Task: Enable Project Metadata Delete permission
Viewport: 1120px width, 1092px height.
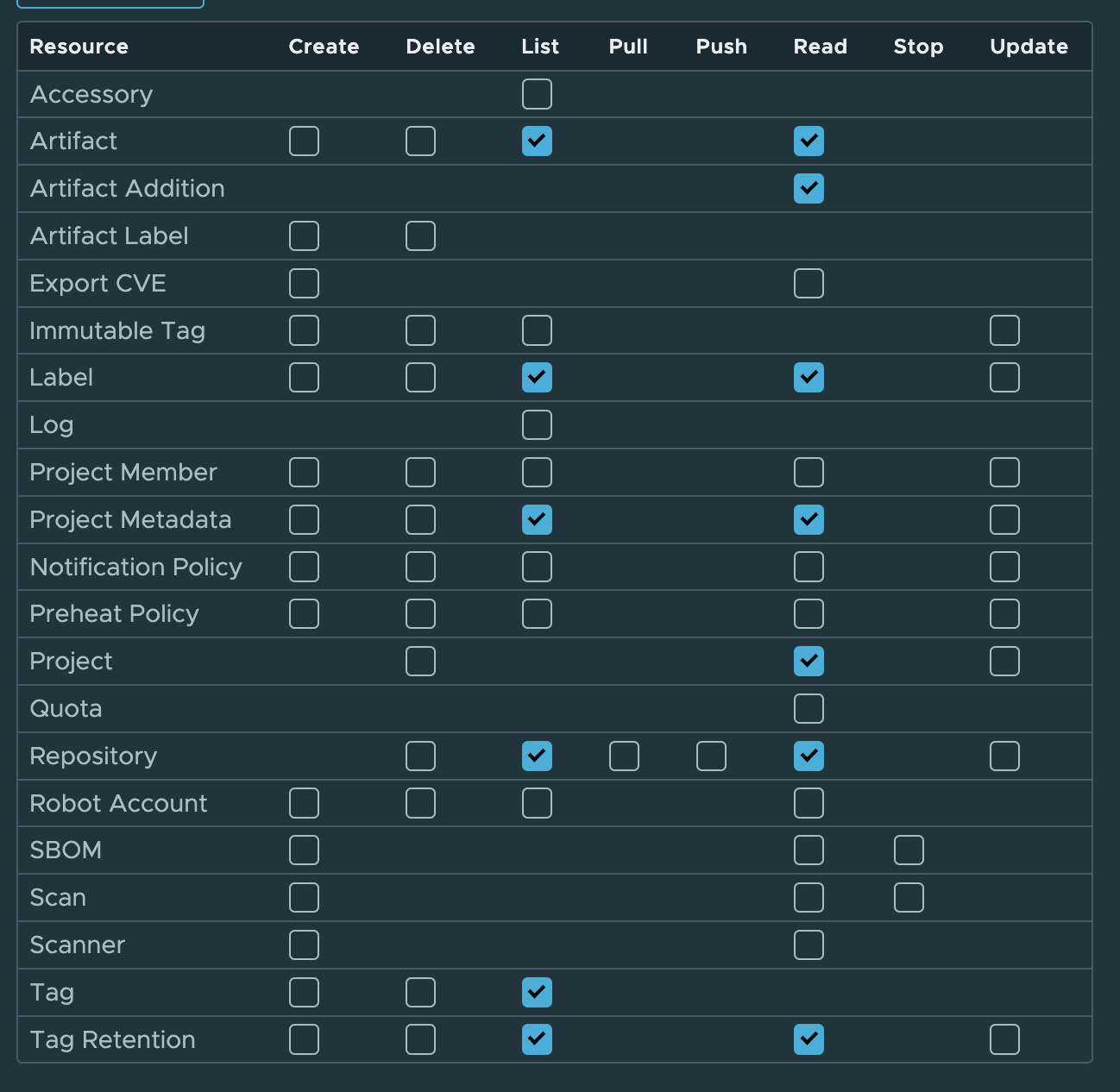Action: 420,520
